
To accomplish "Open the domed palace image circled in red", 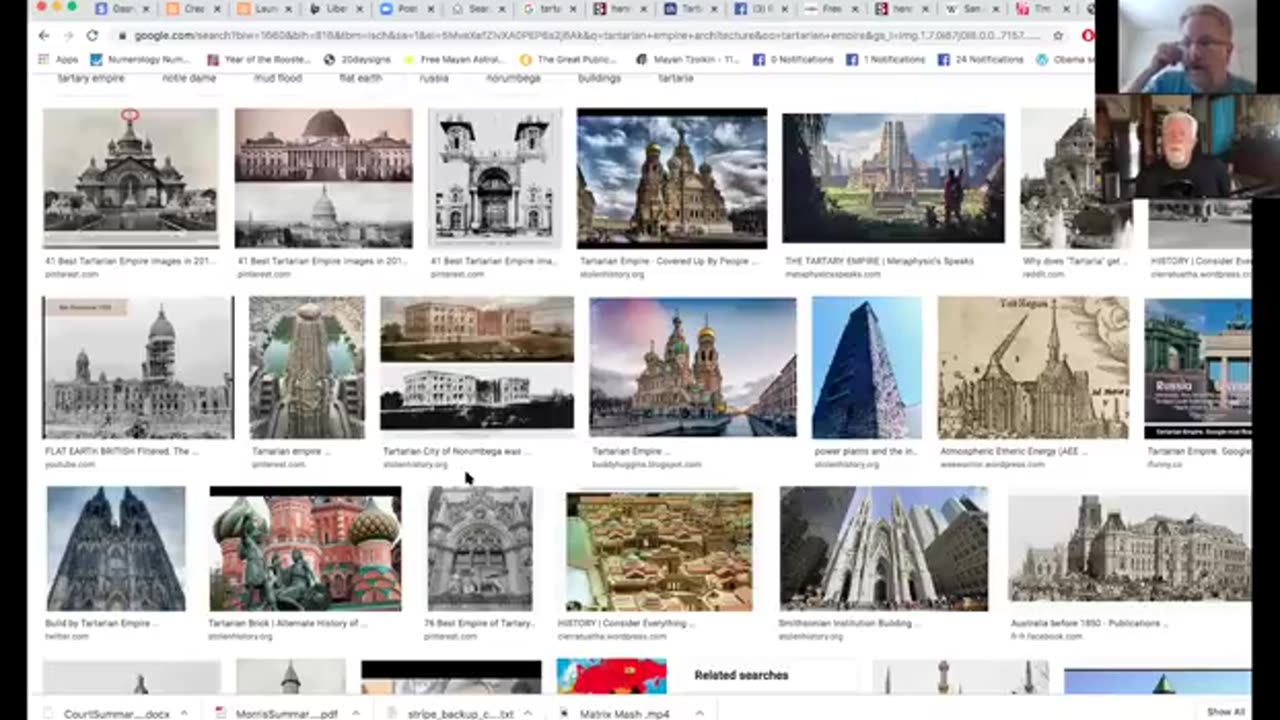I will [130, 177].
